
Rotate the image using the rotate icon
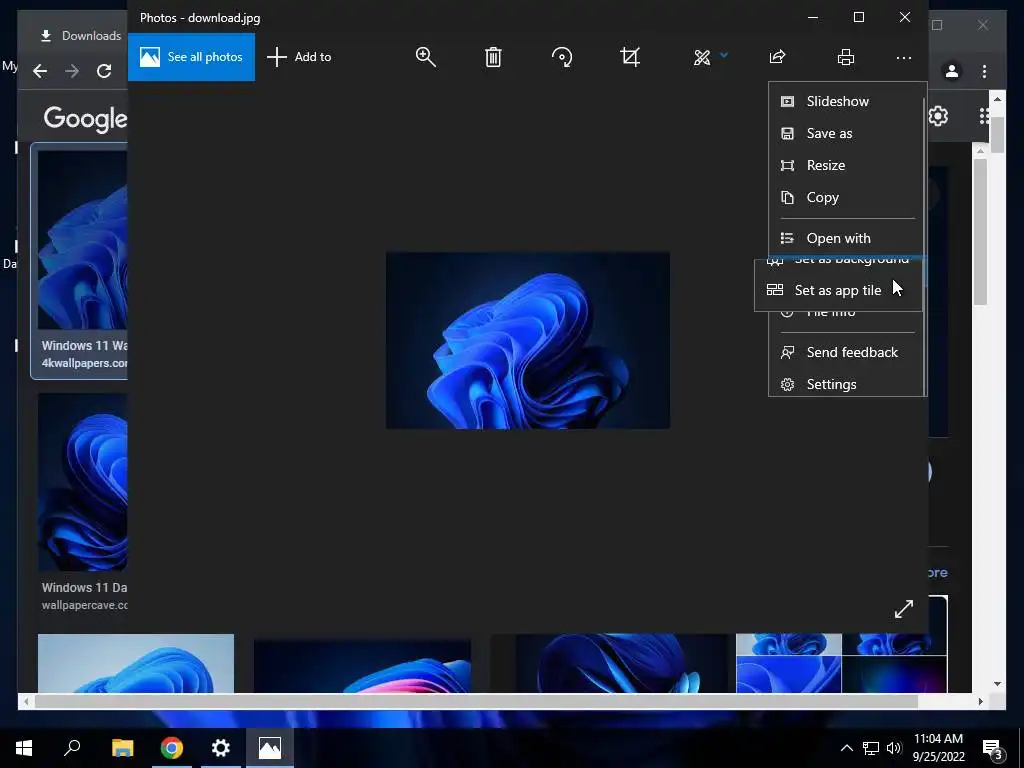point(562,57)
